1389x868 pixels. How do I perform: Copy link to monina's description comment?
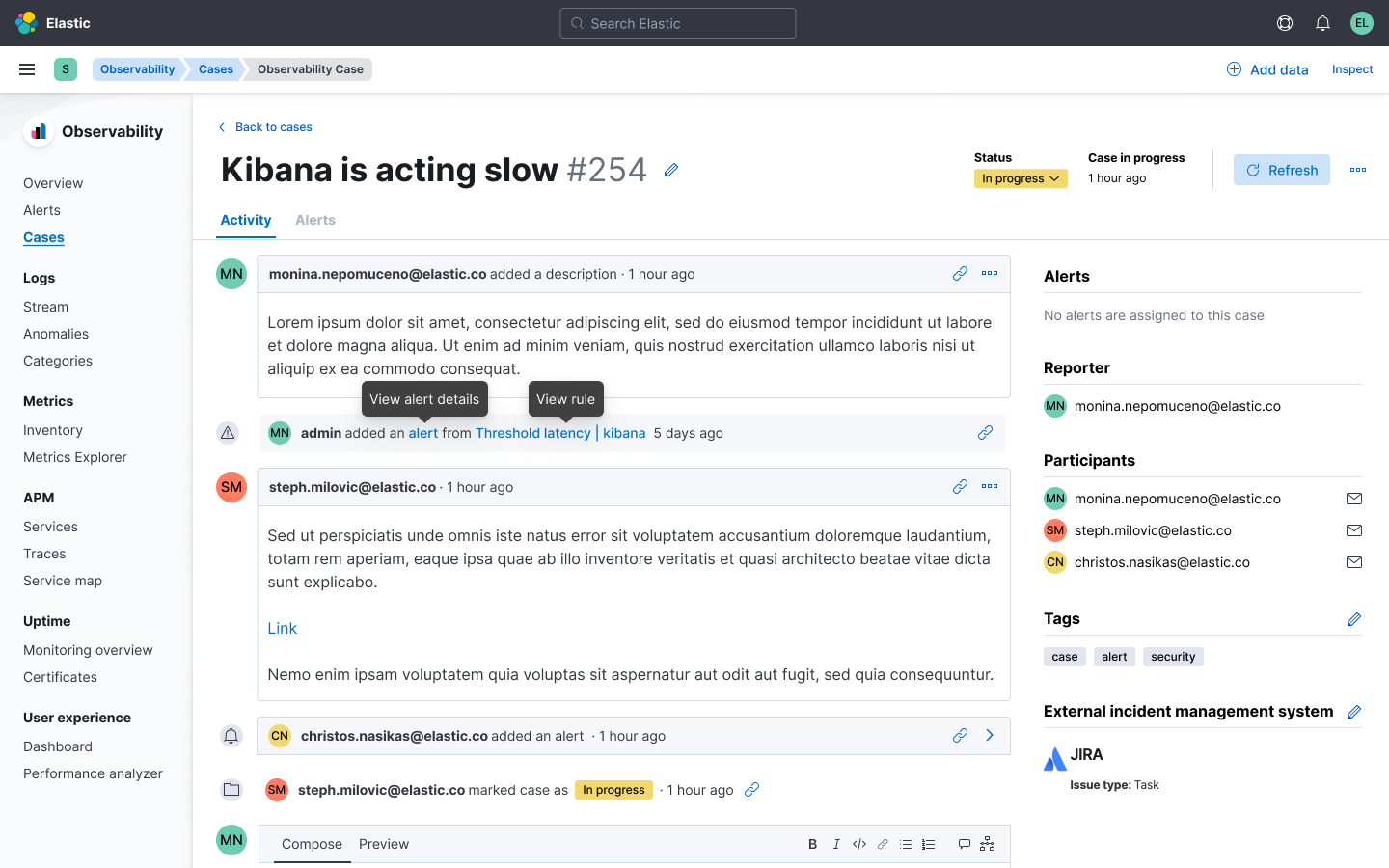pos(960,274)
